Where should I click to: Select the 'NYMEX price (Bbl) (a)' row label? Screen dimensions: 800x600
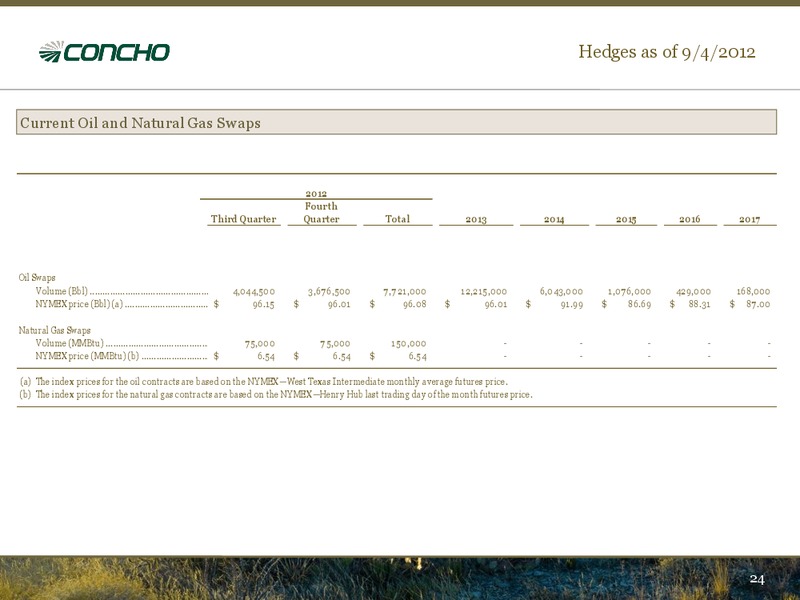coord(79,304)
